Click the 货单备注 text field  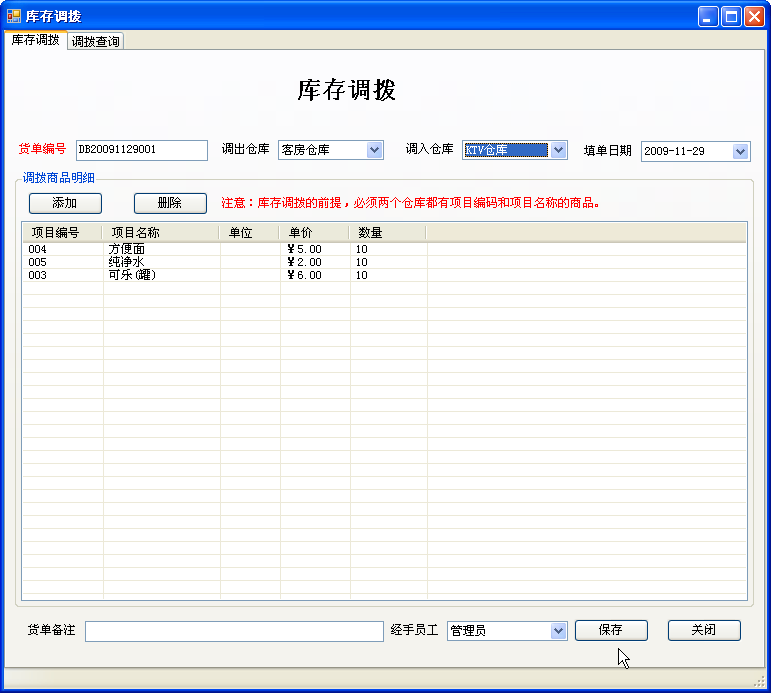[x=234, y=632]
